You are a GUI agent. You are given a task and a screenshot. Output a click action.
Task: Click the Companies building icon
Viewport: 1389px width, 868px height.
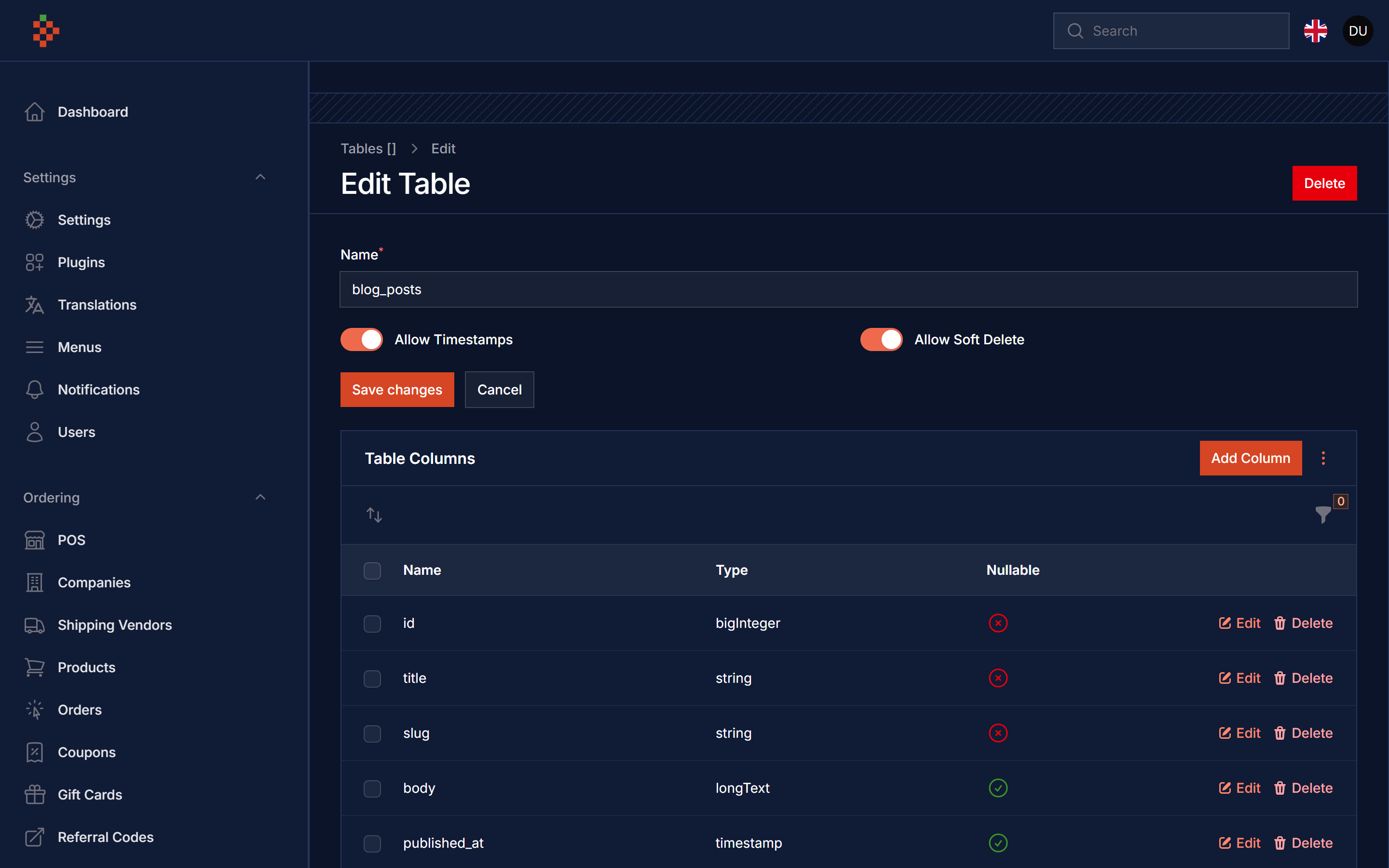tap(34, 583)
